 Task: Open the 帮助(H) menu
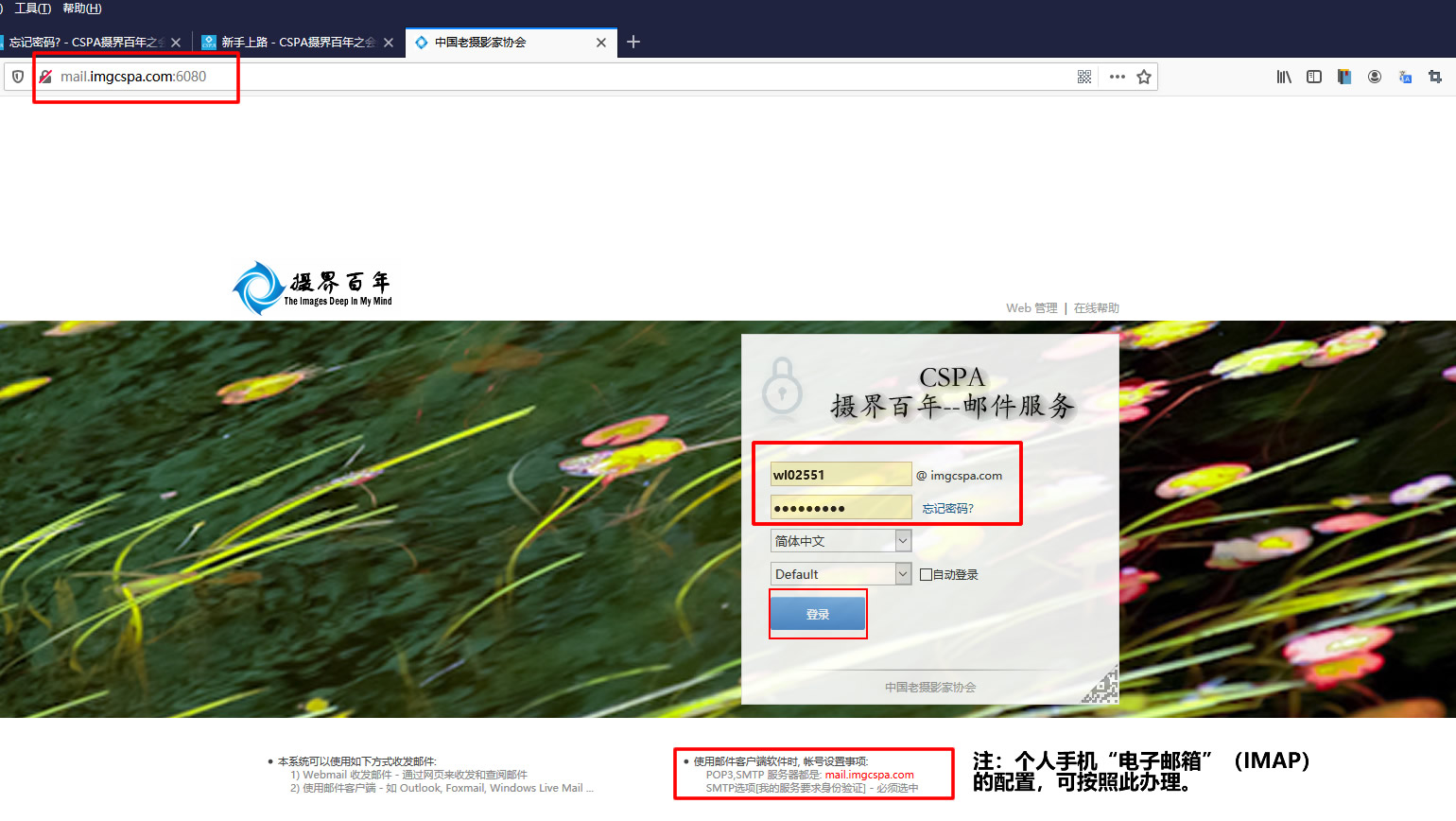(x=82, y=9)
